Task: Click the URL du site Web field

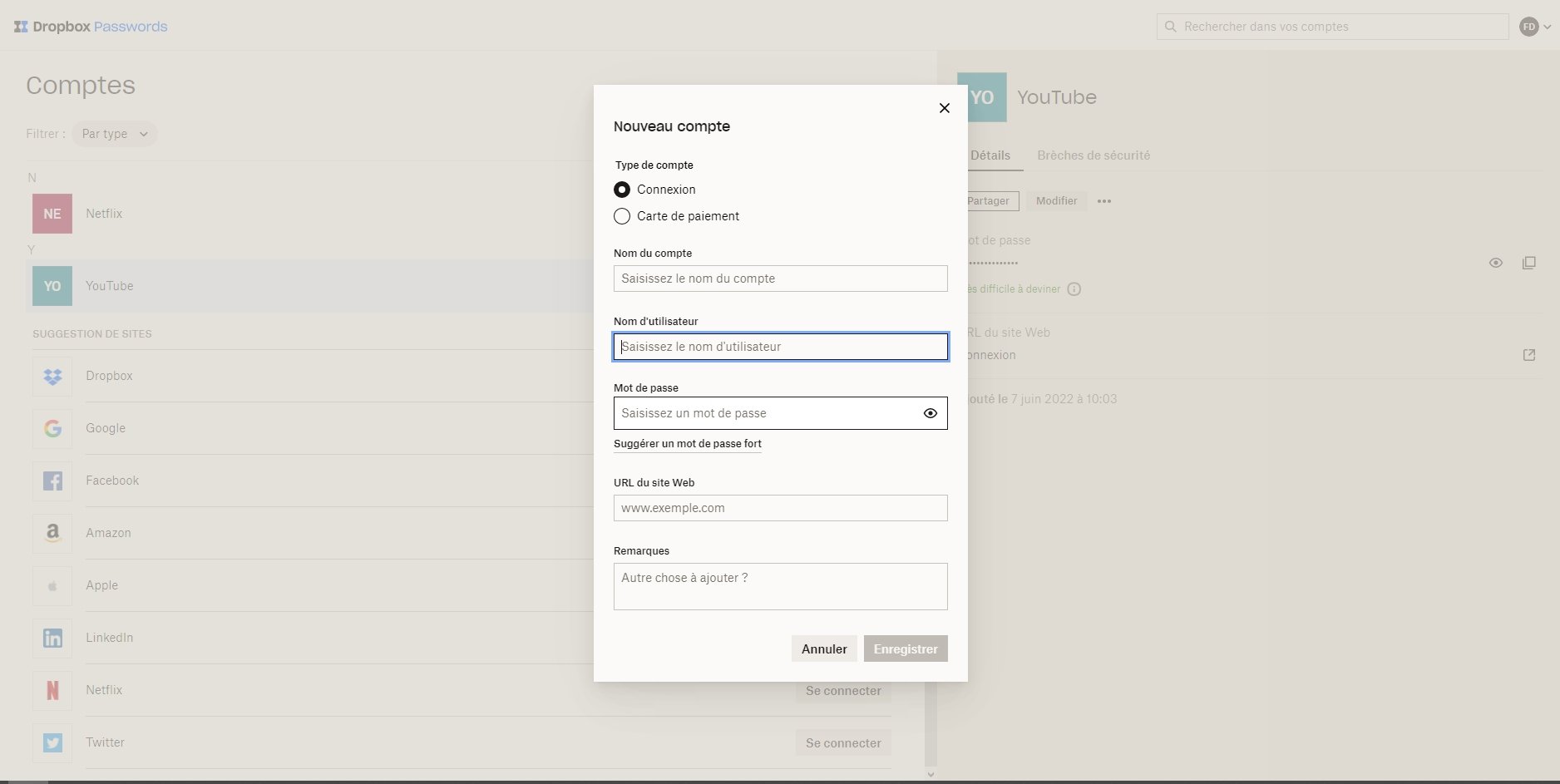Action: (x=780, y=508)
